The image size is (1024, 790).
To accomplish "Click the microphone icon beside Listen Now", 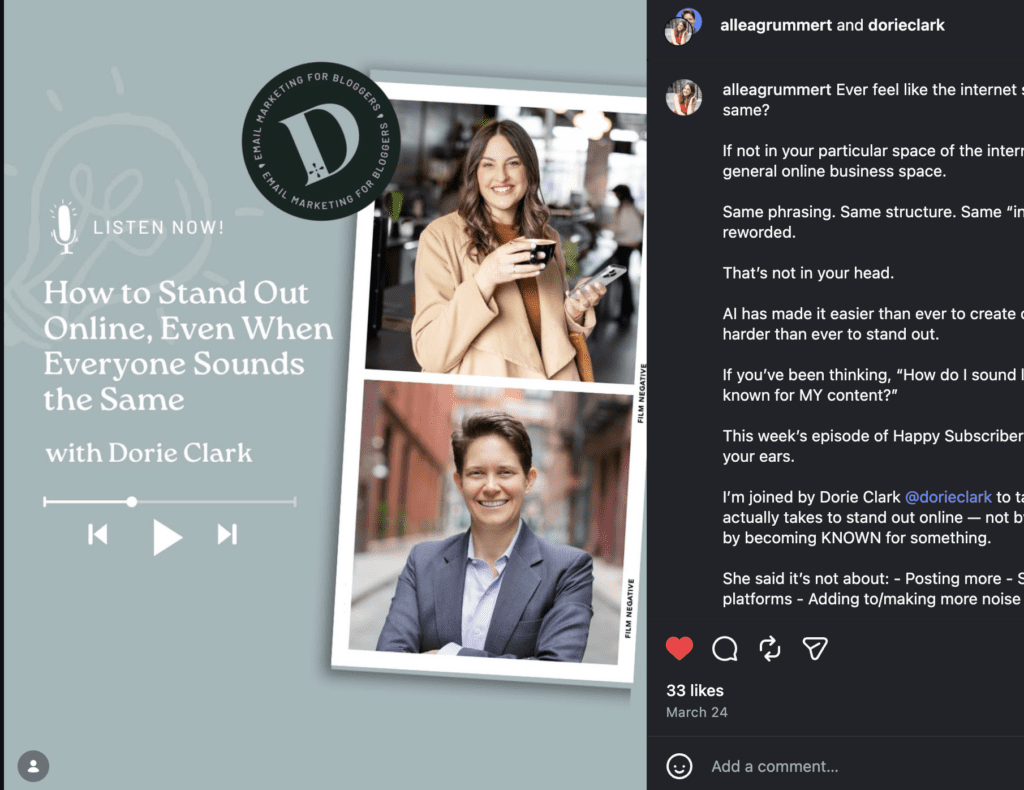I will coord(65,227).
